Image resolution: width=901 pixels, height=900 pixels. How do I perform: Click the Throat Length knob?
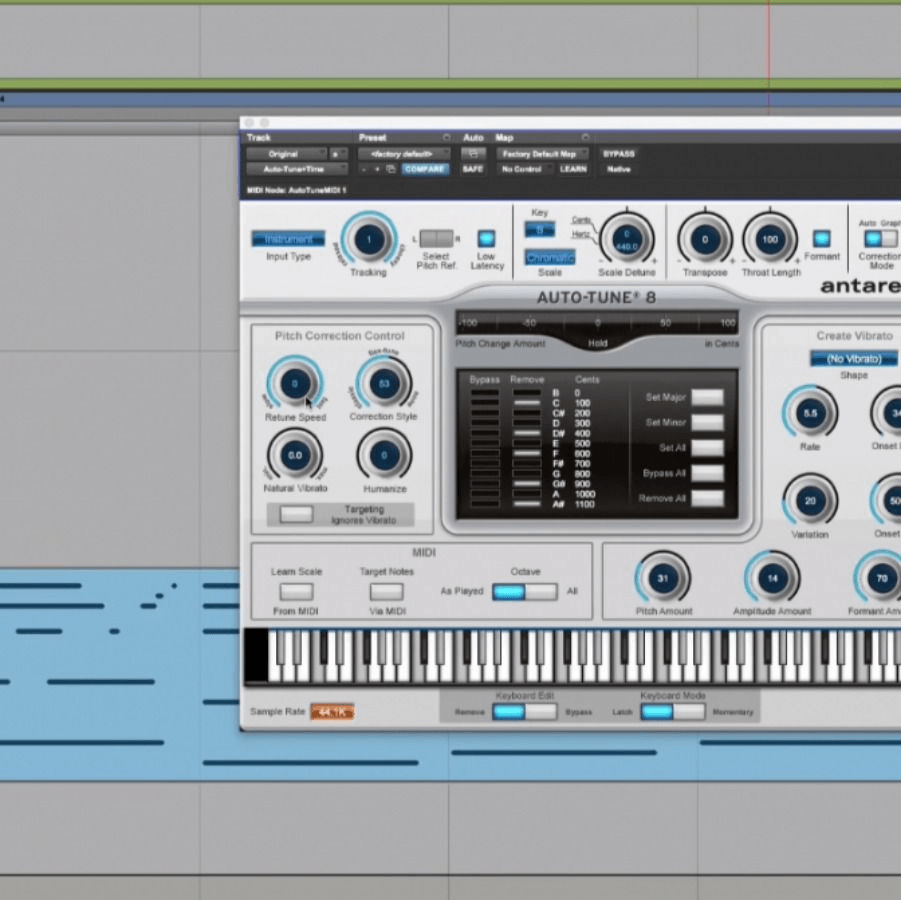pos(770,240)
